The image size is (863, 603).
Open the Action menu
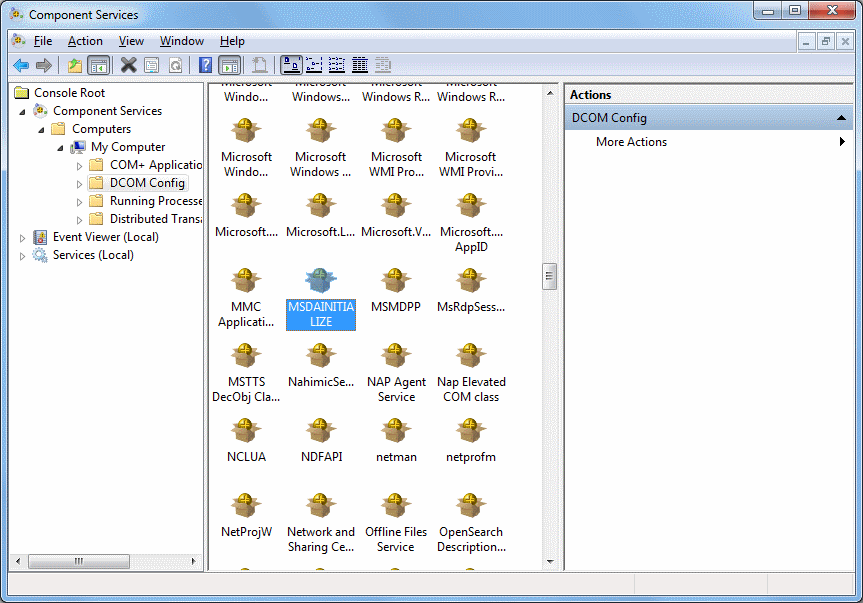85,41
